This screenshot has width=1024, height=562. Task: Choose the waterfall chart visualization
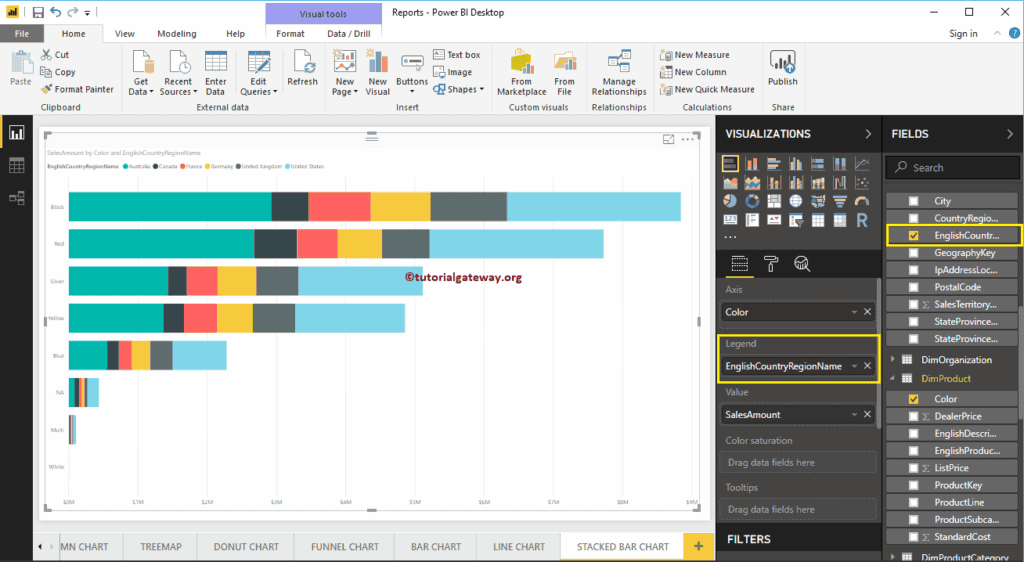pos(840,183)
